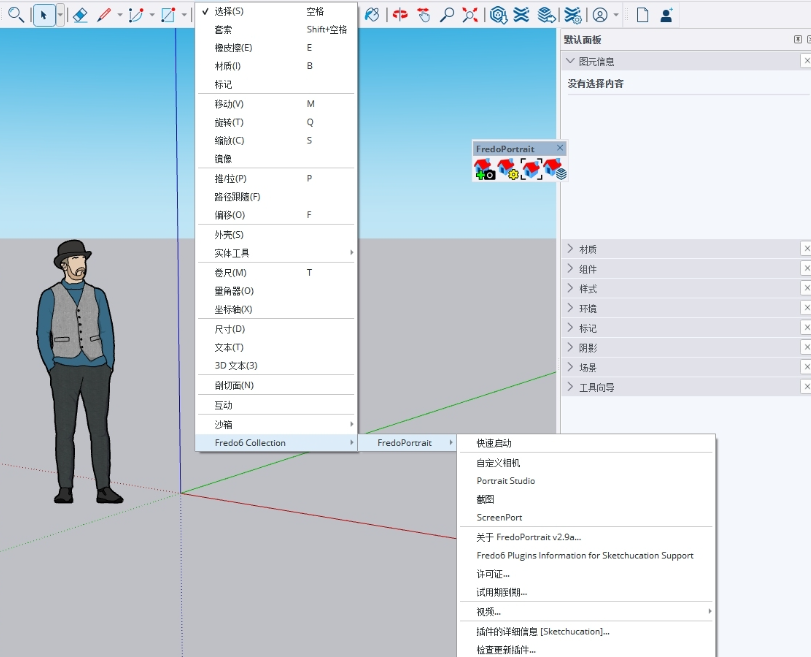Select Portrait Studio from the submenu
This screenshot has width=811, height=657.
pos(506,481)
